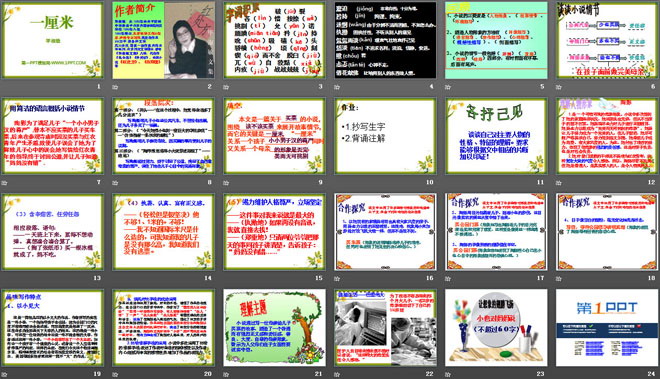660x379 pixels.
Task: Select slide 22 with black-and-white photos
Action: [385, 327]
